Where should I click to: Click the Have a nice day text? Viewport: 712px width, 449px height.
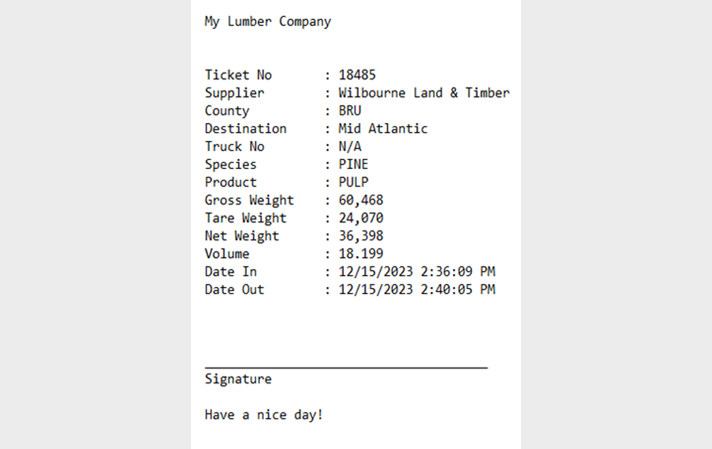(x=264, y=415)
